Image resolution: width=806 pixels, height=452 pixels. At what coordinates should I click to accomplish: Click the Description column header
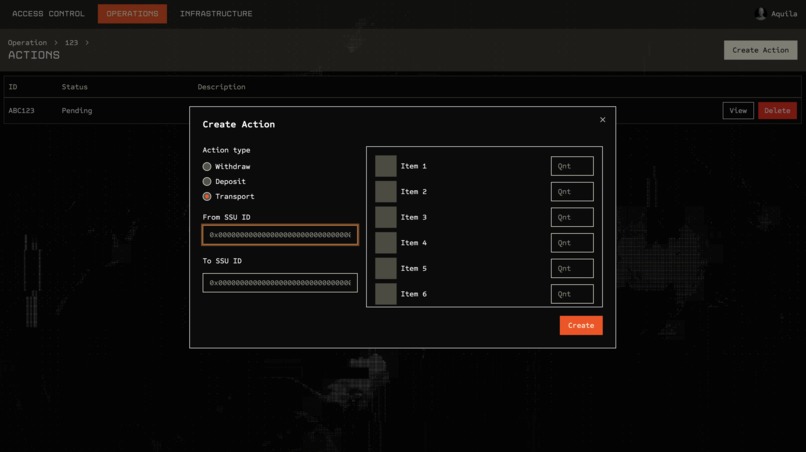click(x=221, y=87)
